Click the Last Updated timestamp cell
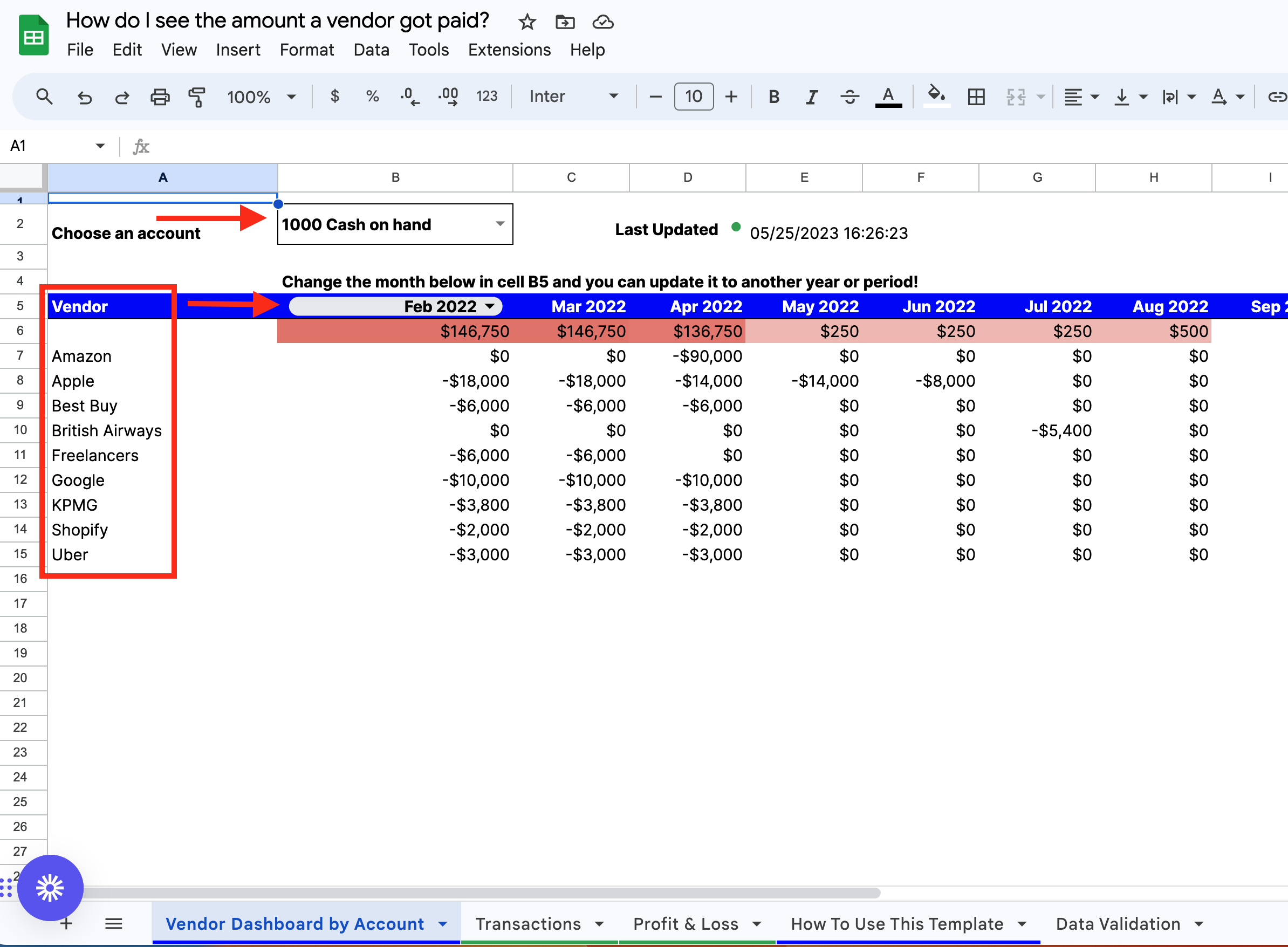This screenshot has width=1288, height=947. tap(829, 234)
